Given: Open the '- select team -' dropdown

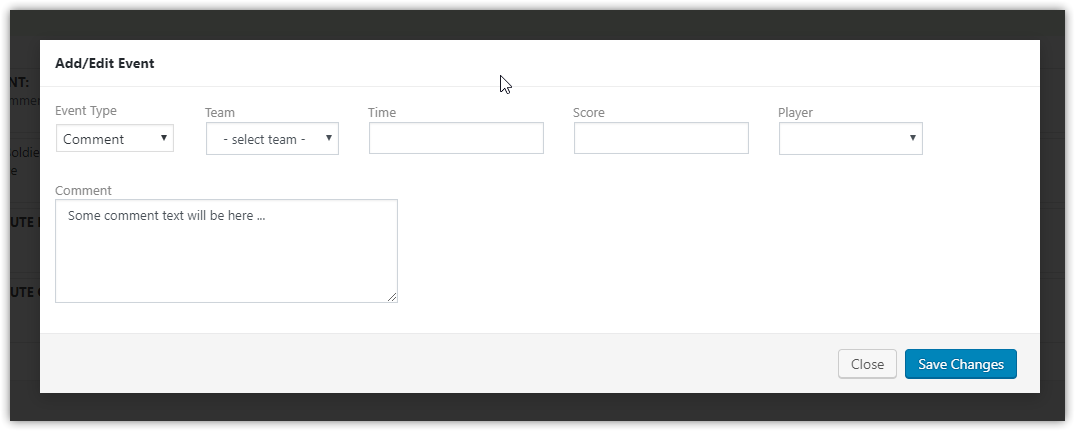Looking at the screenshot, I should tap(272, 138).
